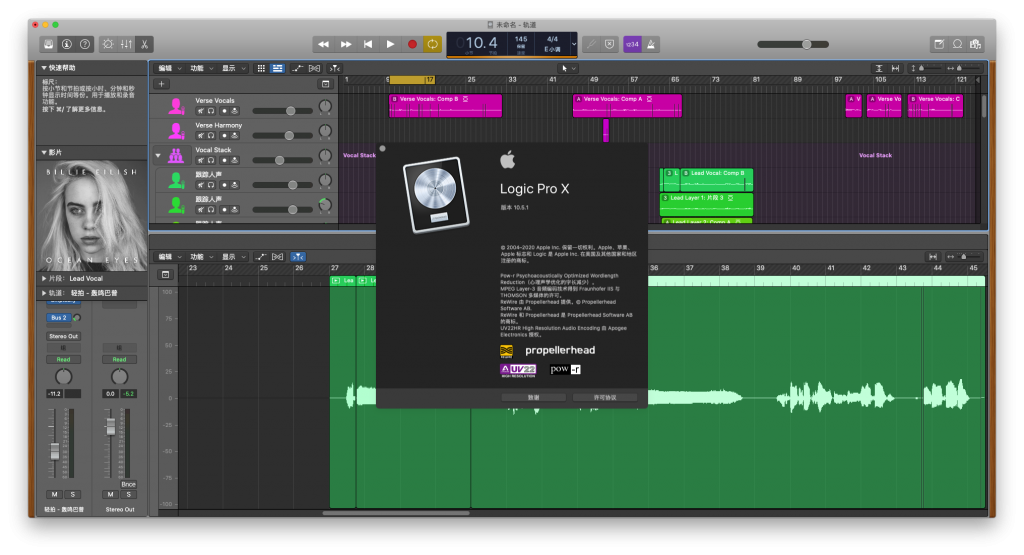
Task: Open the tracks area 编辑 menu
Action: pyautogui.click(x=169, y=69)
